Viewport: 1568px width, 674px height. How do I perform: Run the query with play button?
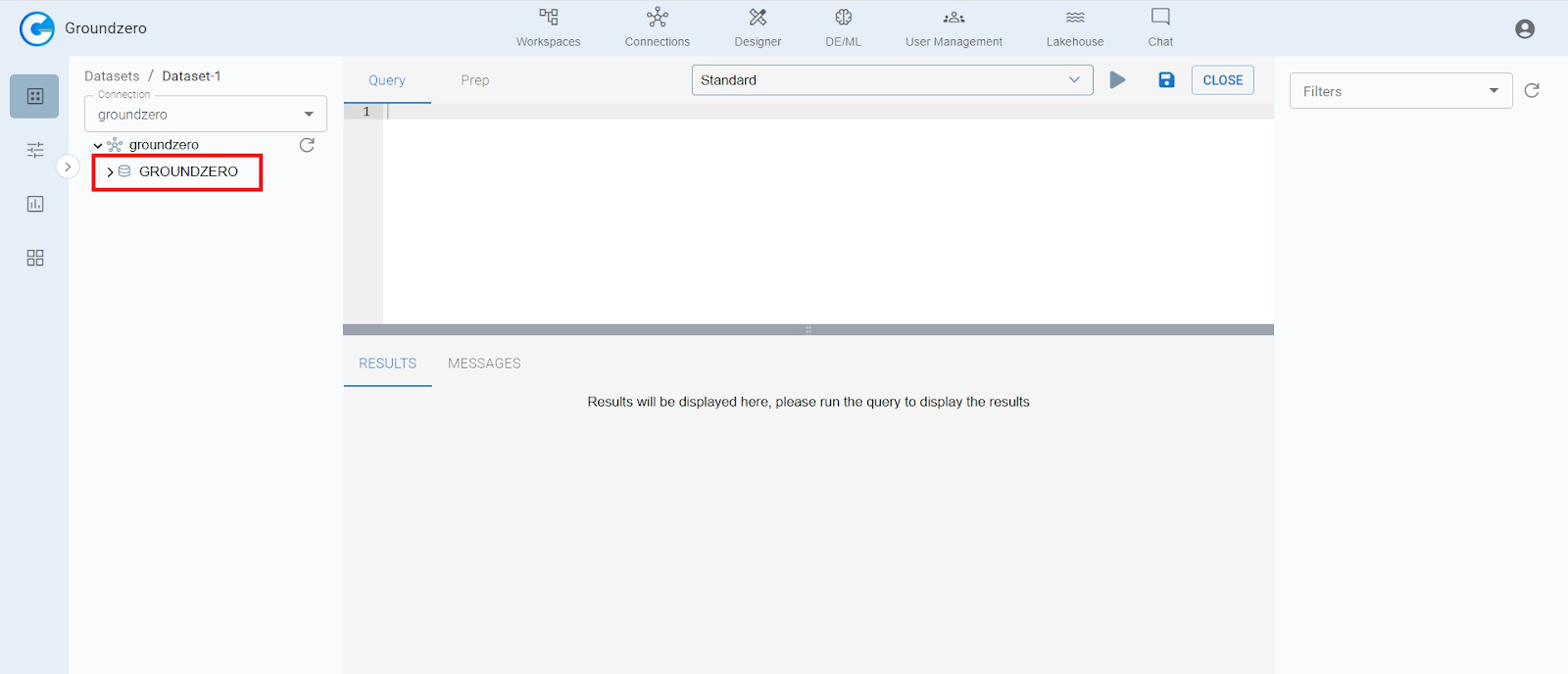click(x=1117, y=80)
